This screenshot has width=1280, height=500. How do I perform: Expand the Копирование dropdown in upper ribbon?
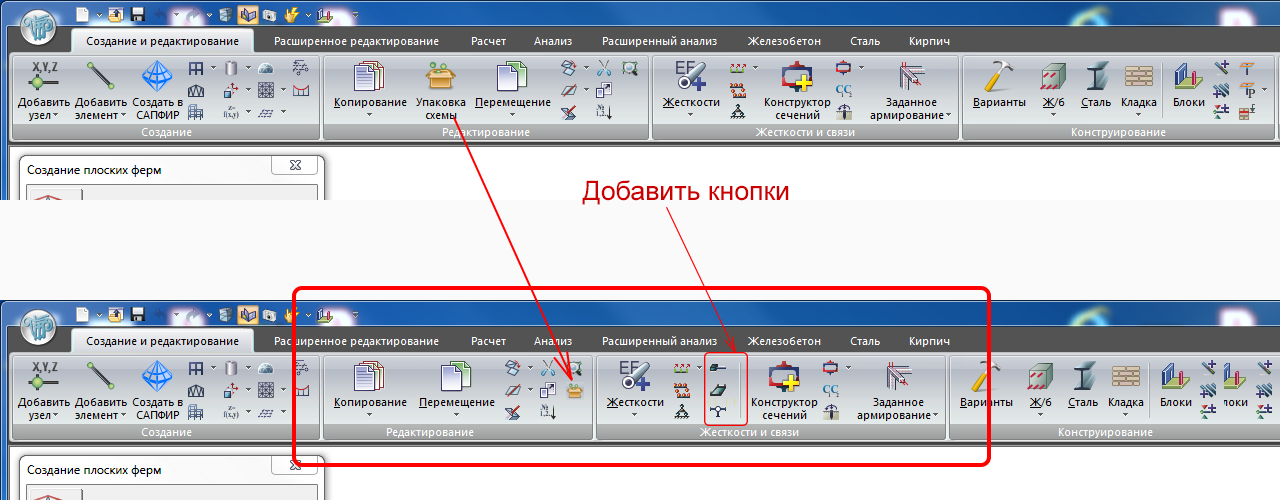tap(370, 115)
